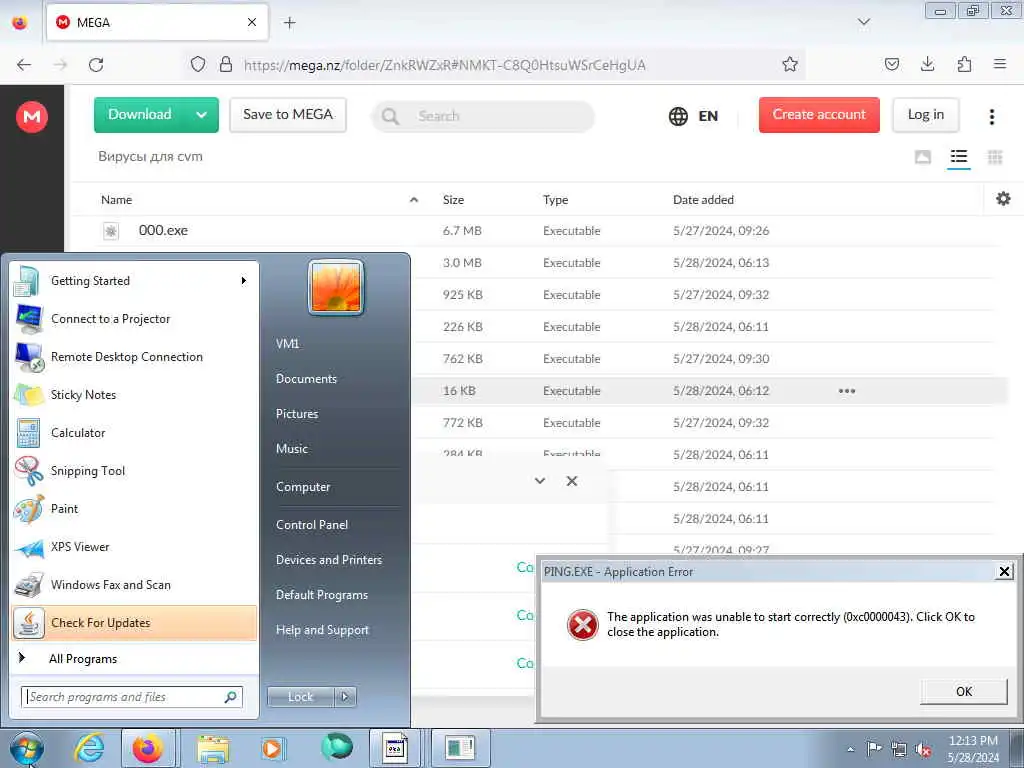Open Windows Fax and Scan
This screenshot has height=768, width=1024.
(x=135, y=584)
